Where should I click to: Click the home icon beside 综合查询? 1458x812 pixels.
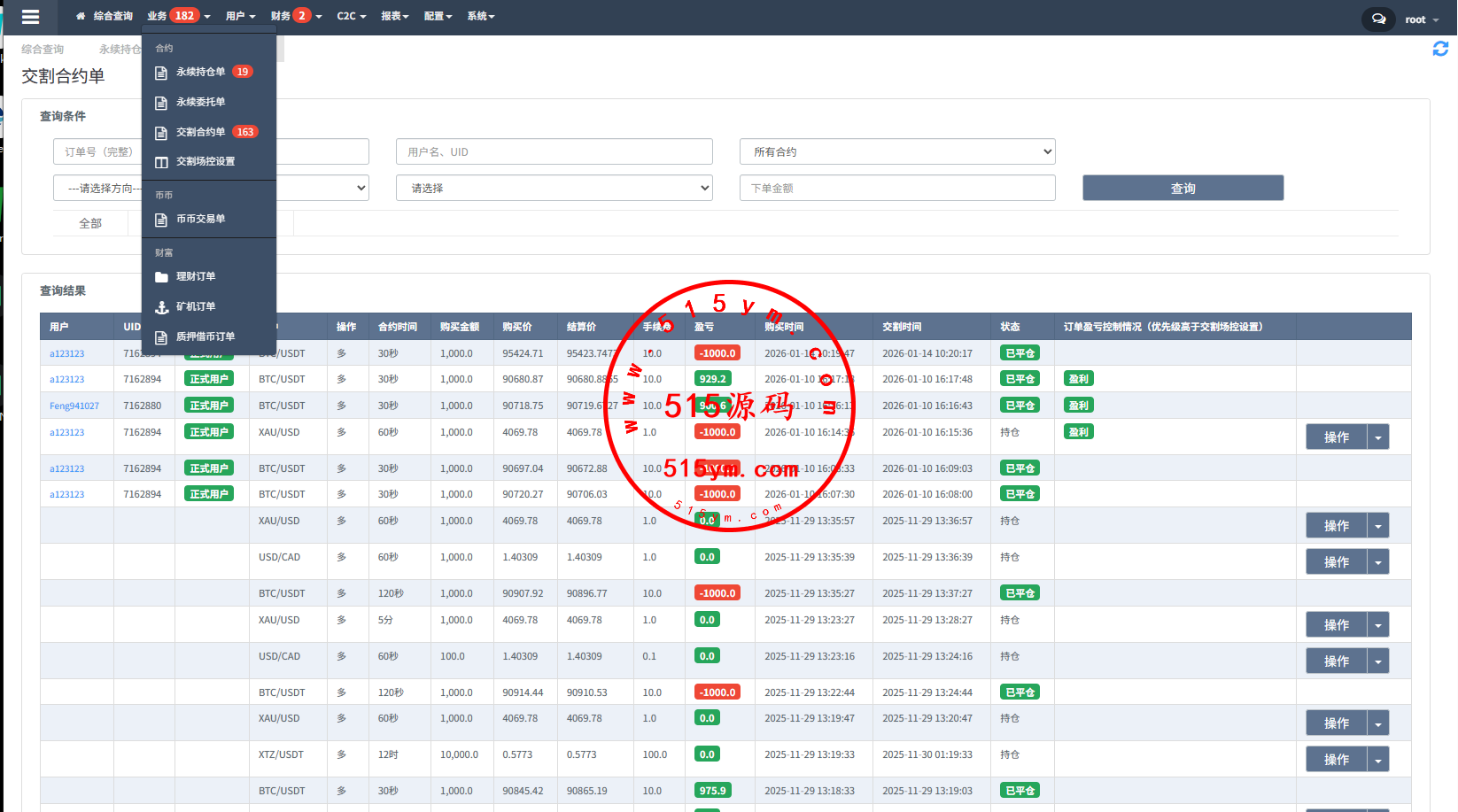[x=81, y=16]
